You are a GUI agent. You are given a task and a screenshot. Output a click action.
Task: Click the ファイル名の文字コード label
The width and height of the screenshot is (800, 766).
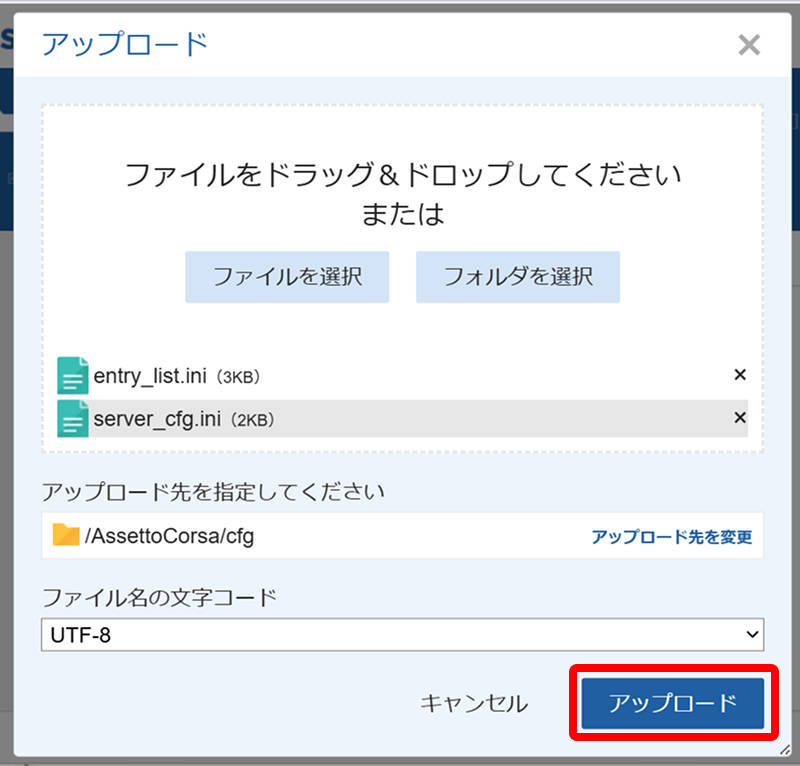[159, 598]
